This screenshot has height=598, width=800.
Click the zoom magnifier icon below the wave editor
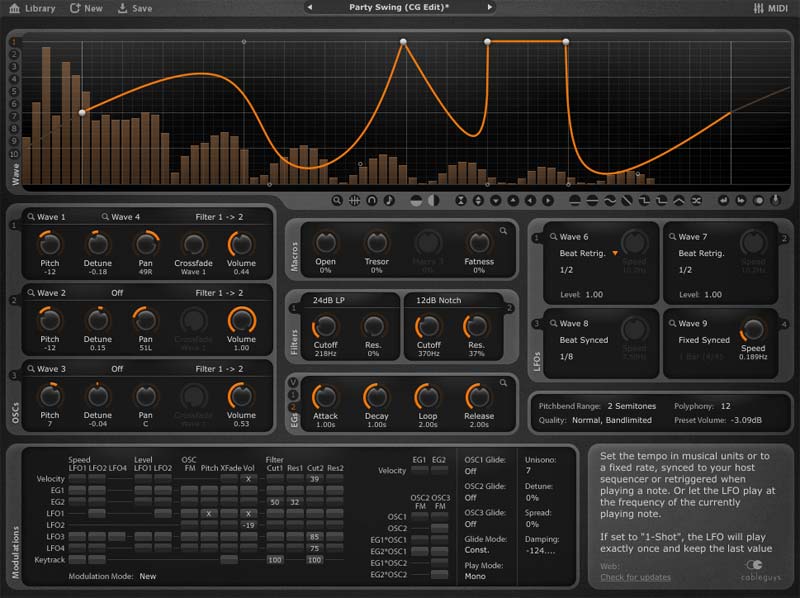[x=337, y=199]
